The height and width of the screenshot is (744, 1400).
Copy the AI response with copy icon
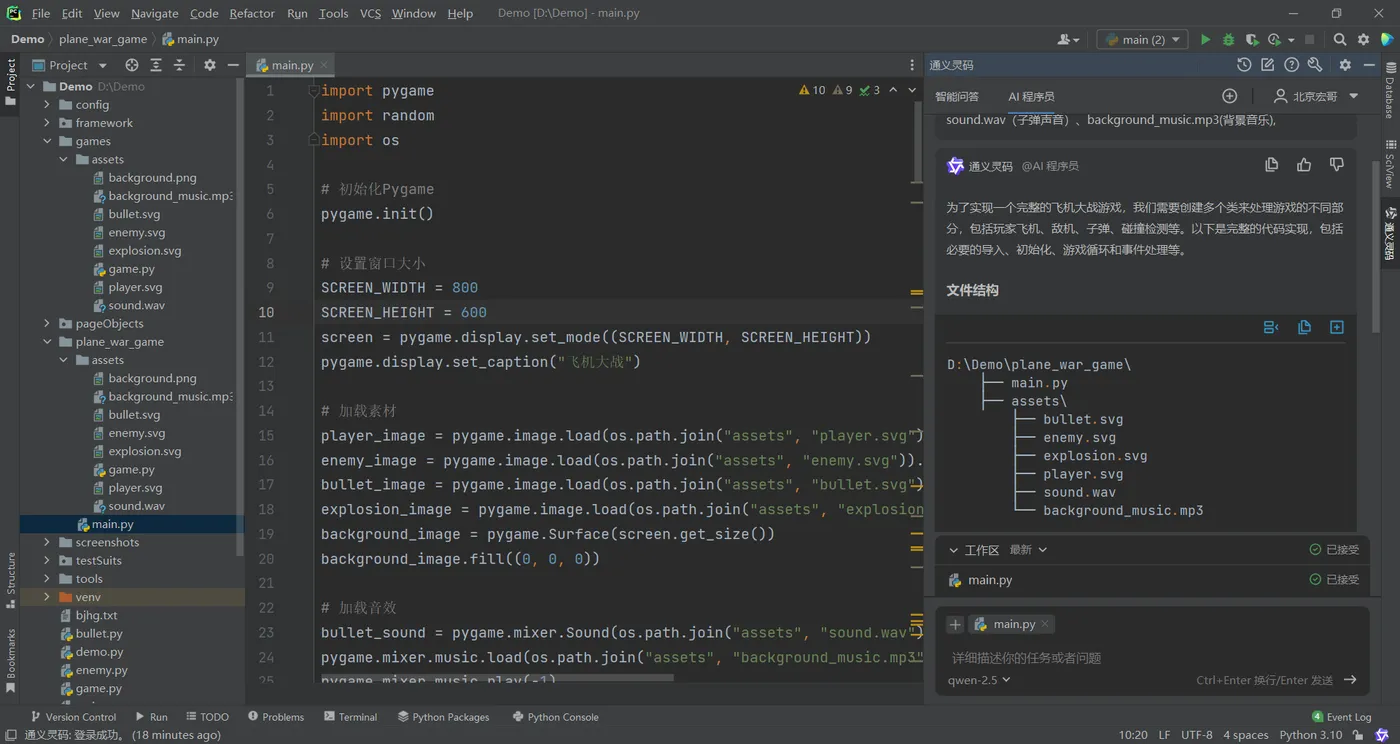pyautogui.click(x=1271, y=165)
